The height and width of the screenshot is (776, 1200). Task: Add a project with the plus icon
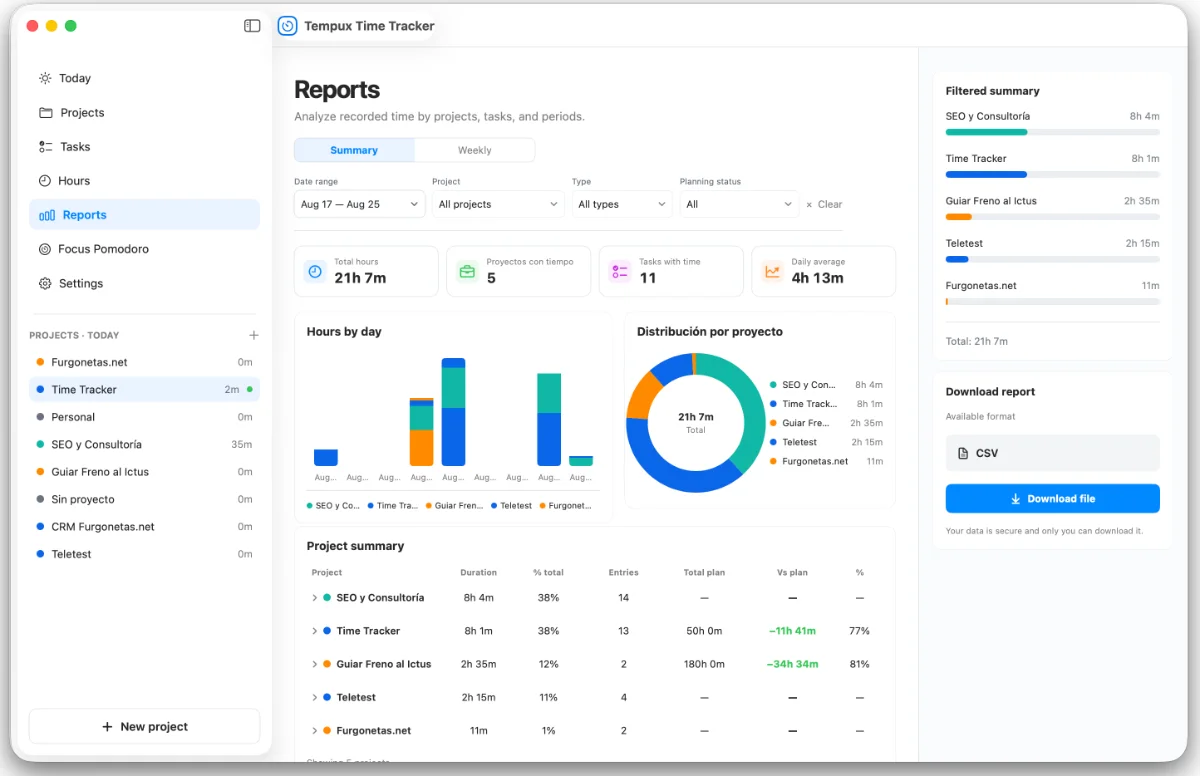[254, 335]
